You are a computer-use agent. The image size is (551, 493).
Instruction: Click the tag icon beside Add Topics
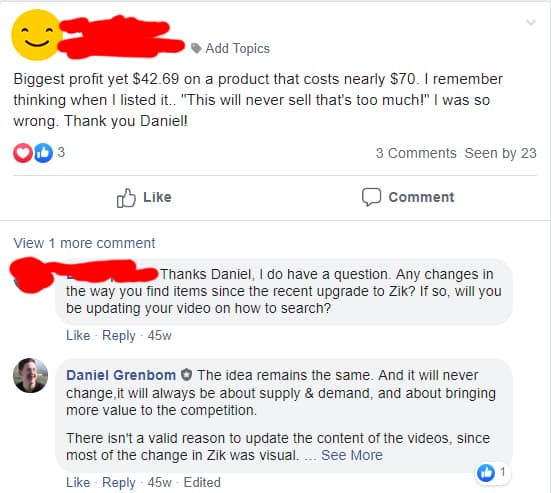[196, 48]
